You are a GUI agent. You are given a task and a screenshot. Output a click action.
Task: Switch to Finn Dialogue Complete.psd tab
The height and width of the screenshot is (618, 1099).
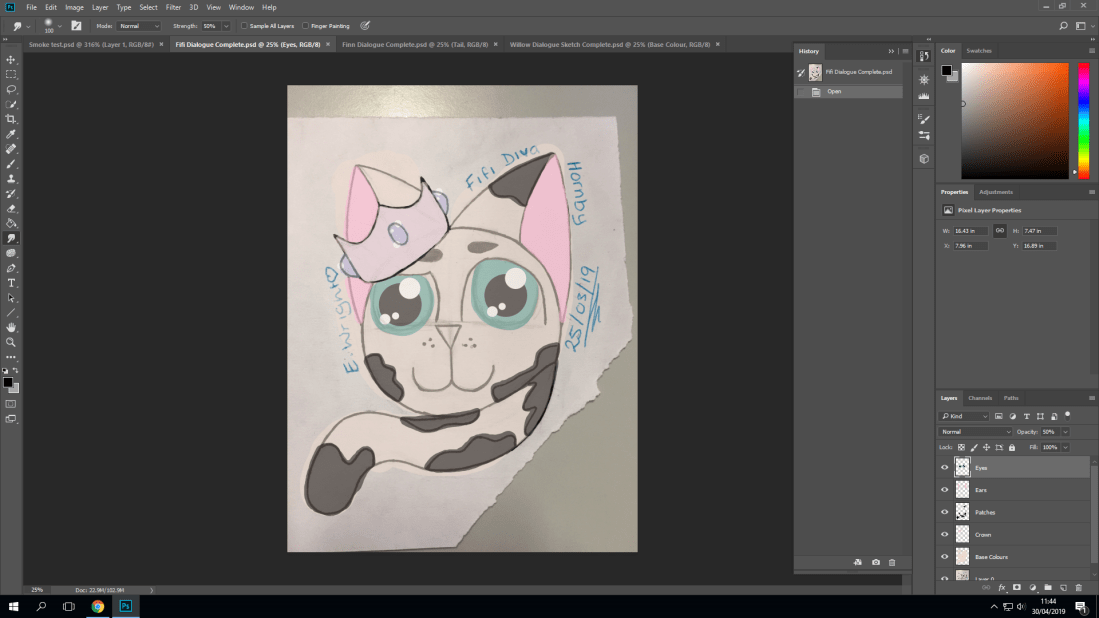pos(416,45)
